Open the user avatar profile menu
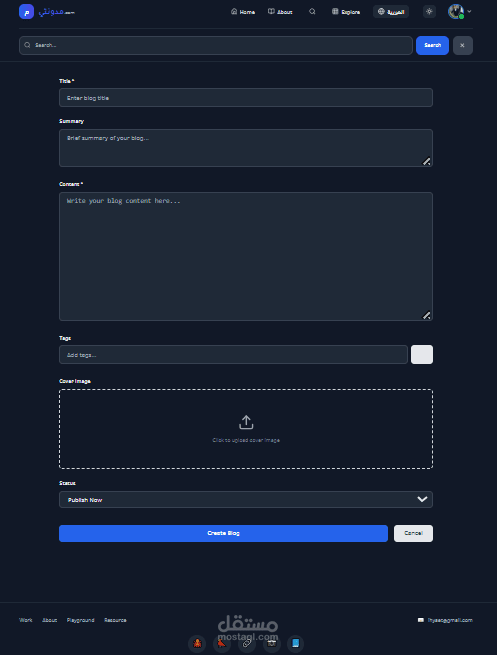 point(456,12)
